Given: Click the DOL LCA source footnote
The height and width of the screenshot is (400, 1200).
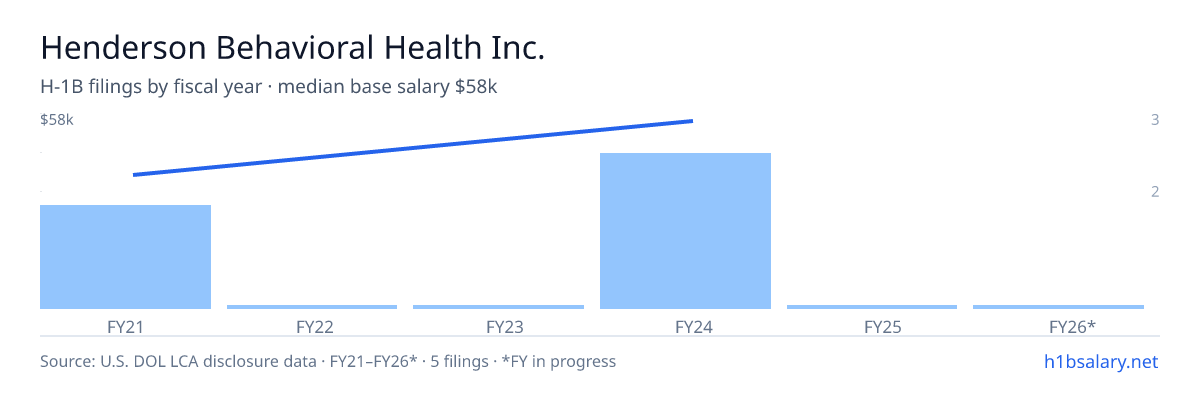Looking at the screenshot, I should point(328,361).
